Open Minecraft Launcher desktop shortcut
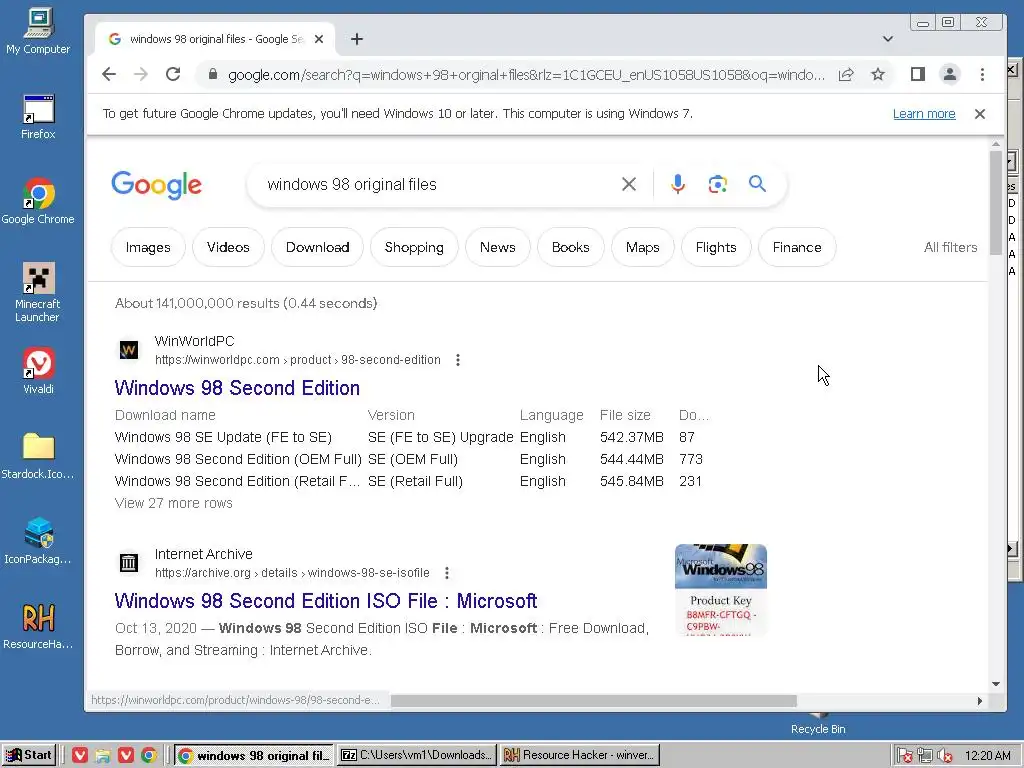The width and height of the screenshot is (1024, 768). pyautogui.click(x=38, y=292)
